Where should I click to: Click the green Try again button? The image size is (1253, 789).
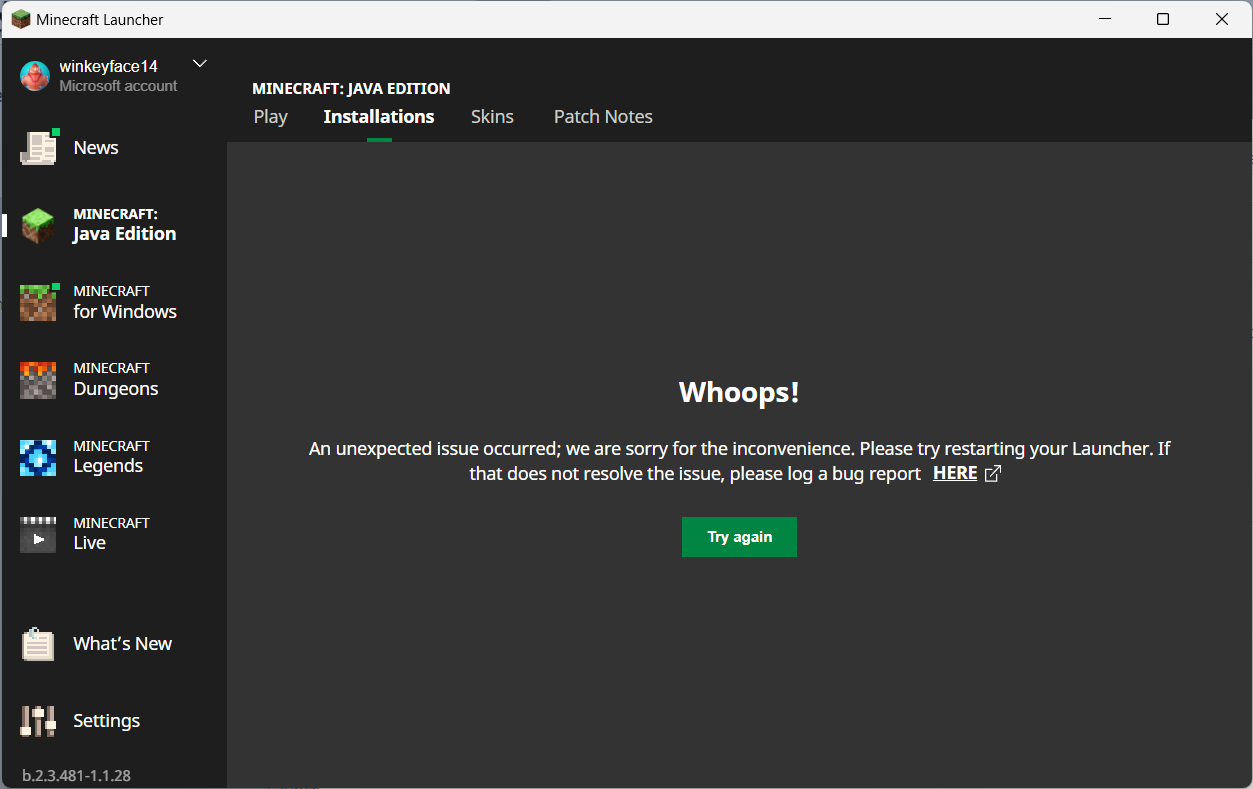coord(739,537)
